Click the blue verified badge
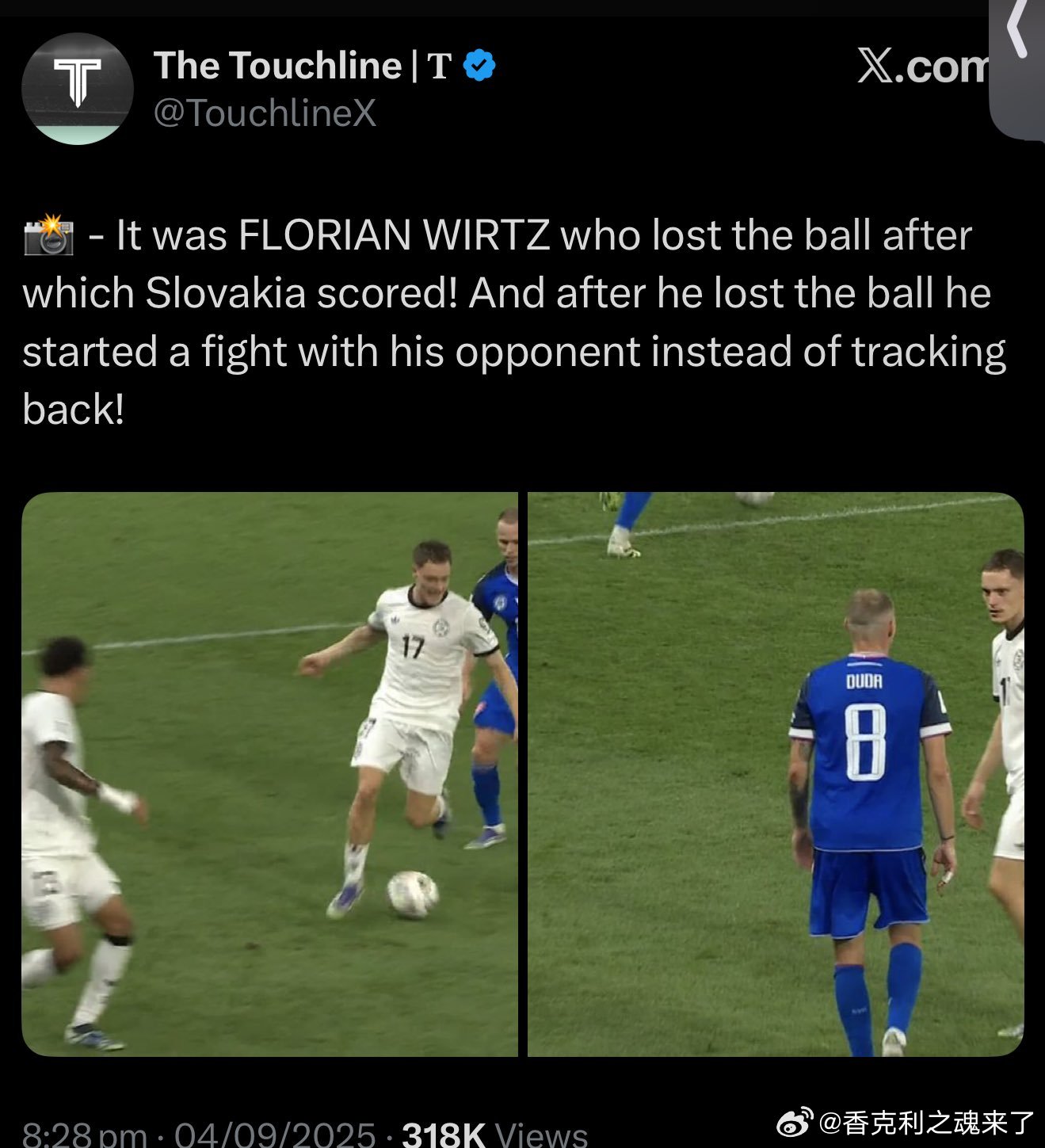Viewport: 1045px width, 1148px height. click(x=479, y=65)
